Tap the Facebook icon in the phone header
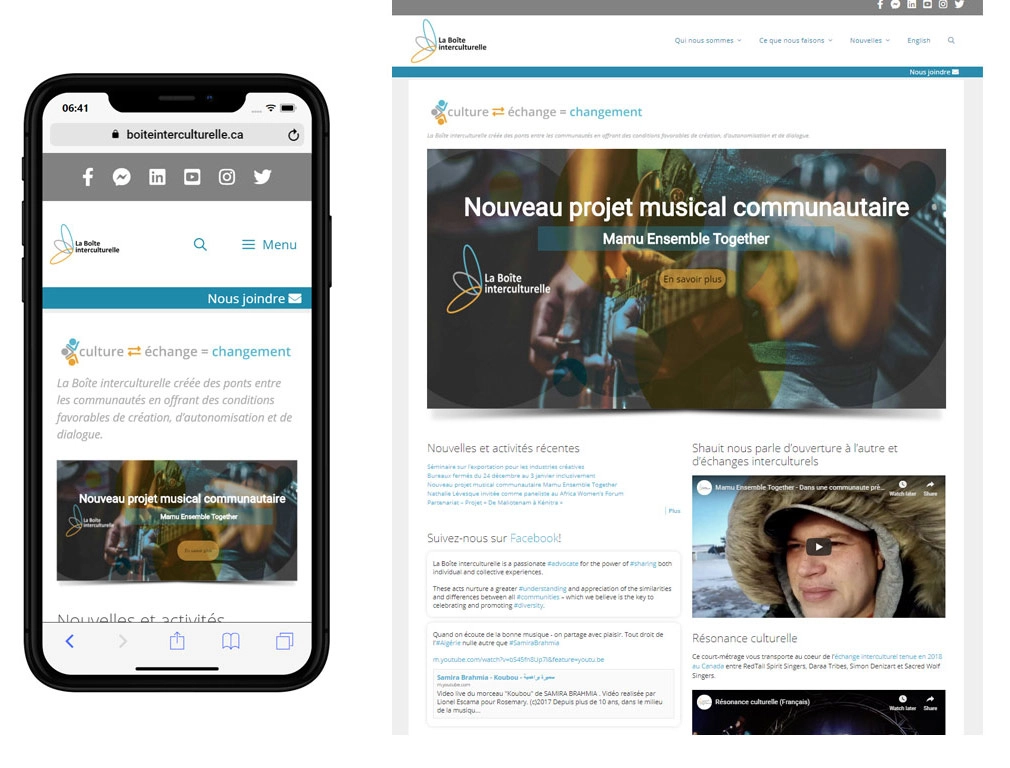The height and width of the screenshot is (768, 1010). click(x=88, y=177)
